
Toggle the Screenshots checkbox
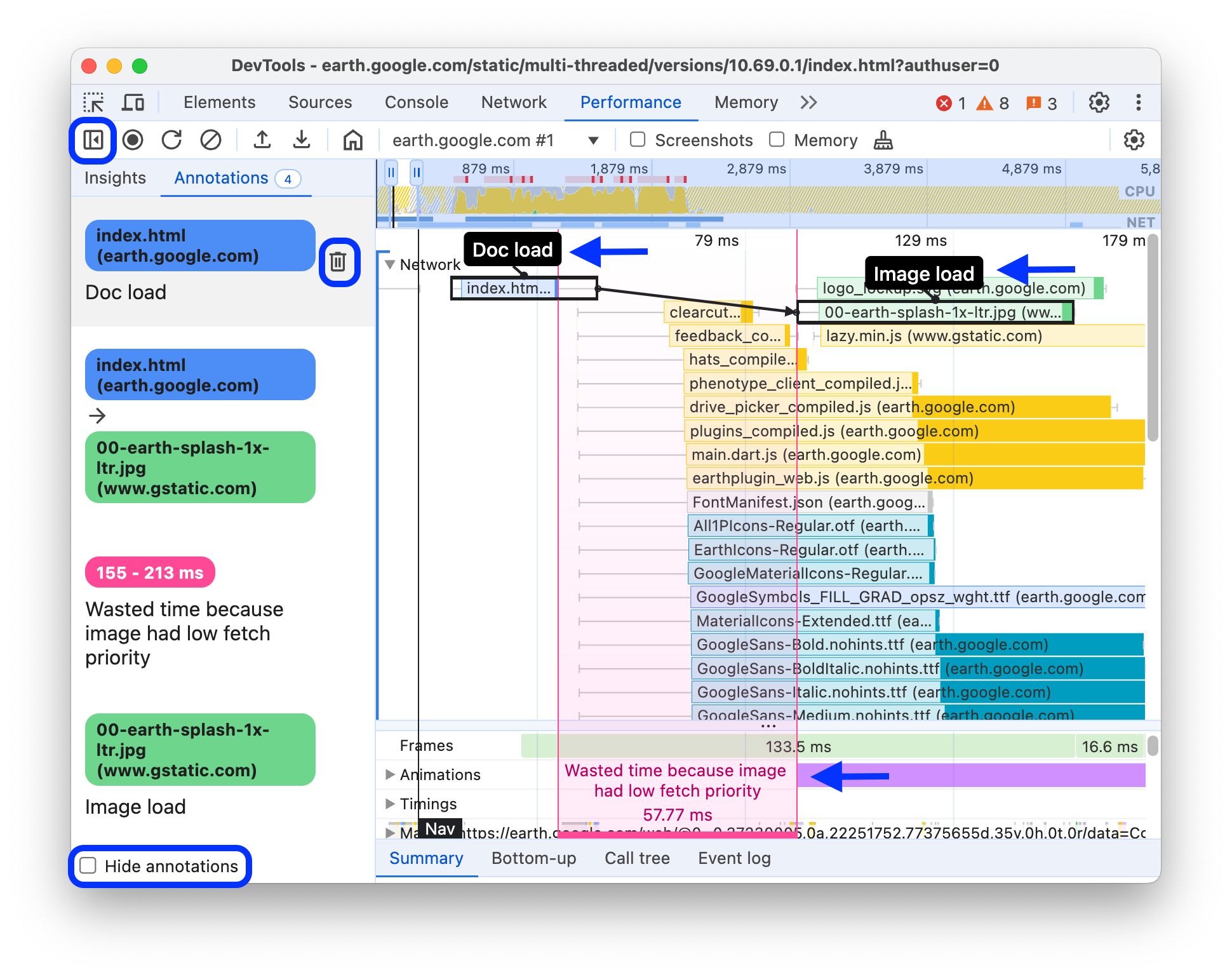pos(635,140)
